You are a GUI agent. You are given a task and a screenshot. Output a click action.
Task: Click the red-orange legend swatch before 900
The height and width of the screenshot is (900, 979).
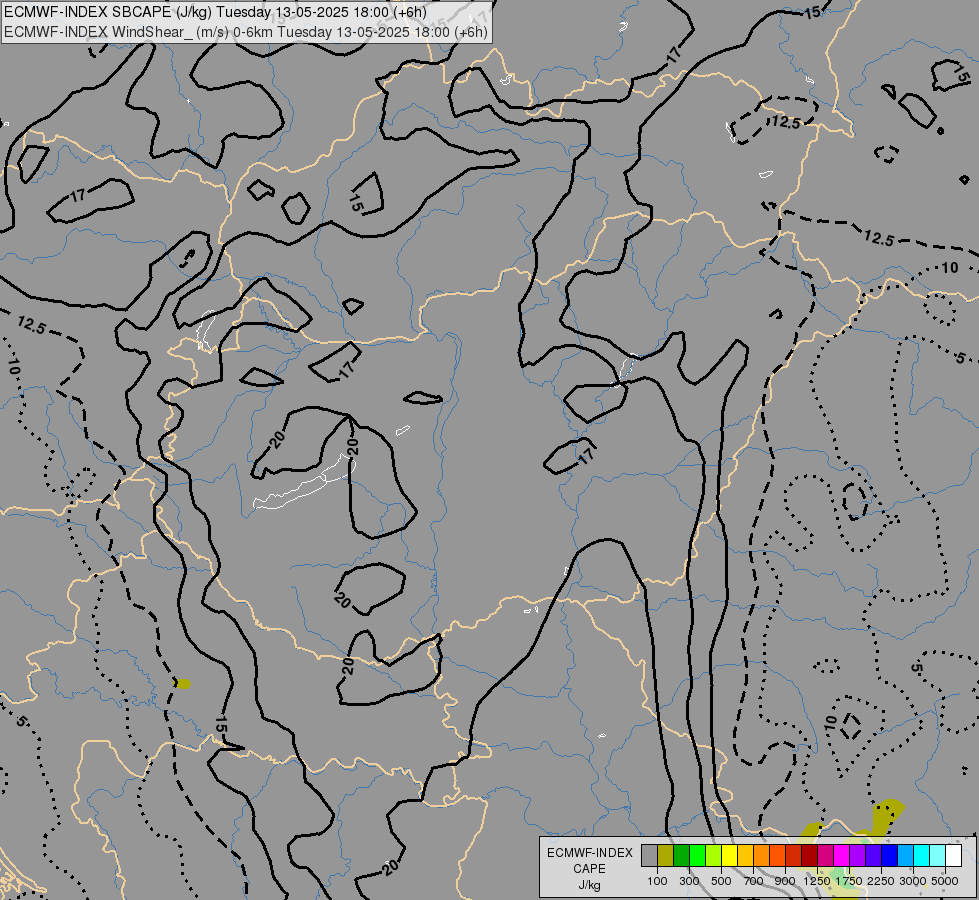[778, 856]
